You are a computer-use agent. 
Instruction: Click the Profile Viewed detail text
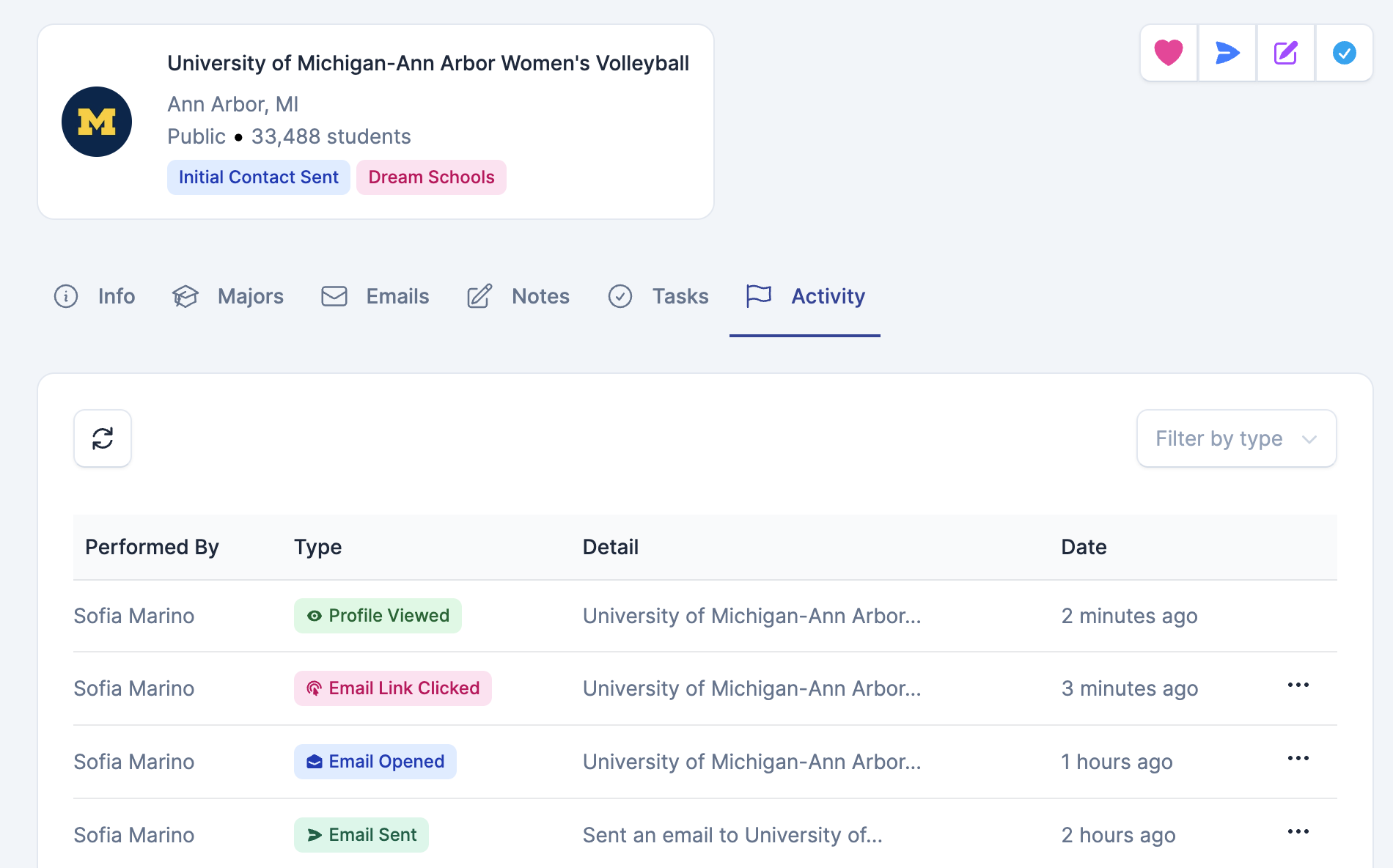[x=751, y=616]
